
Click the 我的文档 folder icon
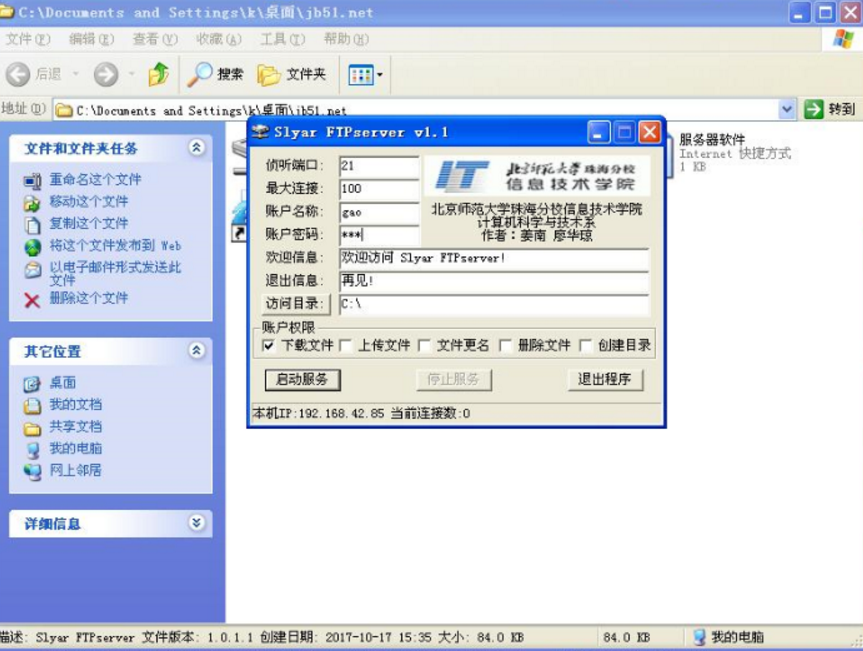[x=32, y=406]
